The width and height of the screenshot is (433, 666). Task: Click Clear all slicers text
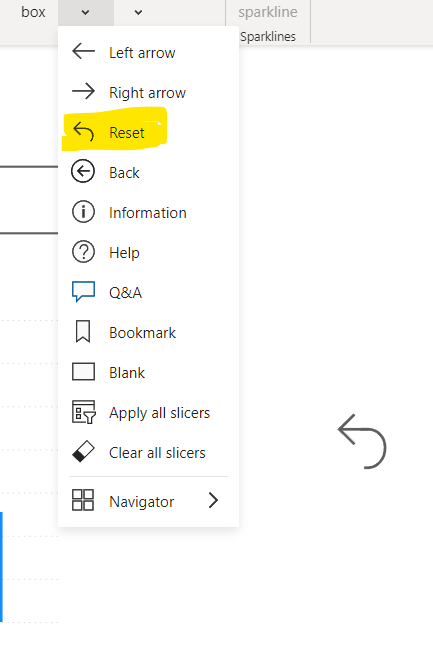click(x=157, y=453)
